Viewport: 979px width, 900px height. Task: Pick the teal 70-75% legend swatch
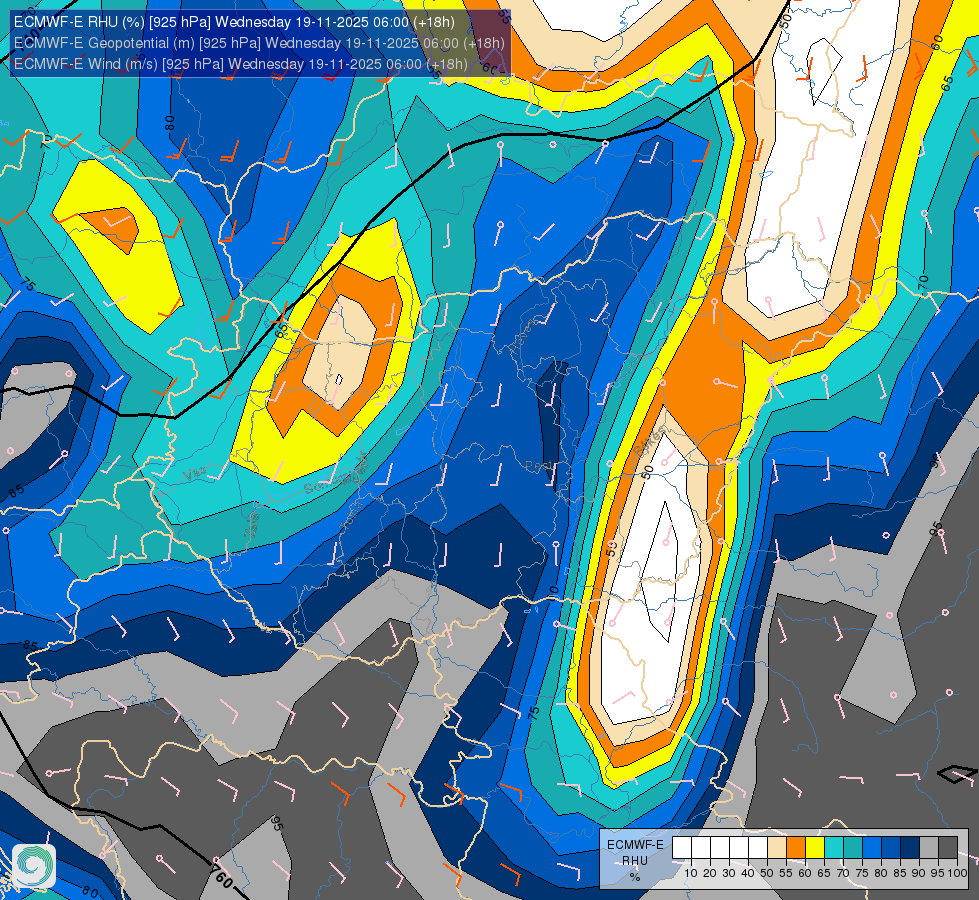[x=853, y=848]
